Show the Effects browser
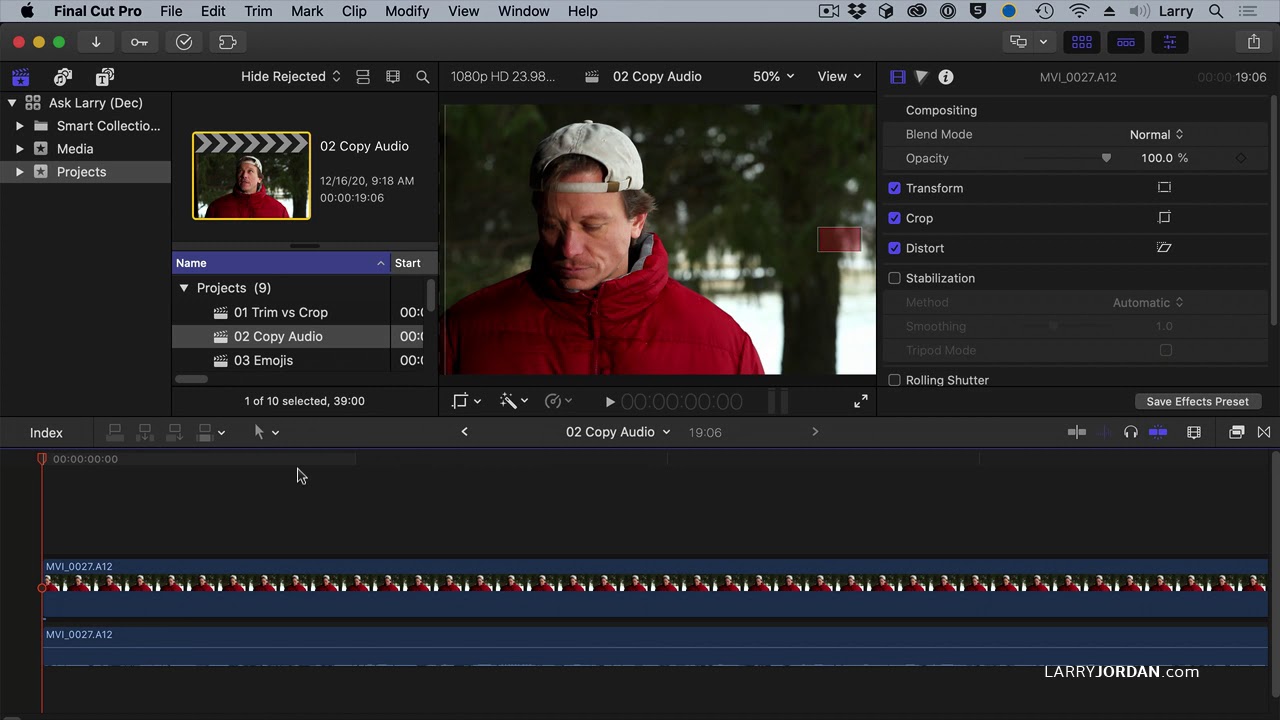Screen dimensions: 1280x720 1237,432
